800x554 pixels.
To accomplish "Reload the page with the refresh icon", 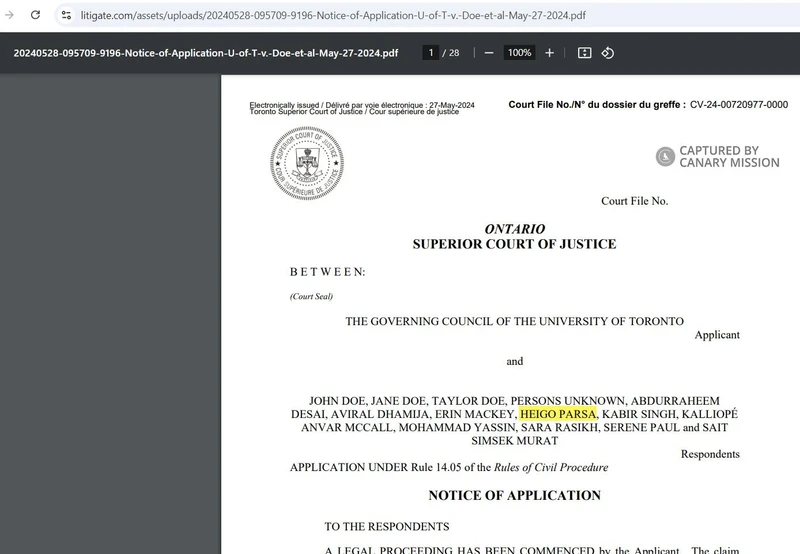I will click(x=35, y=15).
